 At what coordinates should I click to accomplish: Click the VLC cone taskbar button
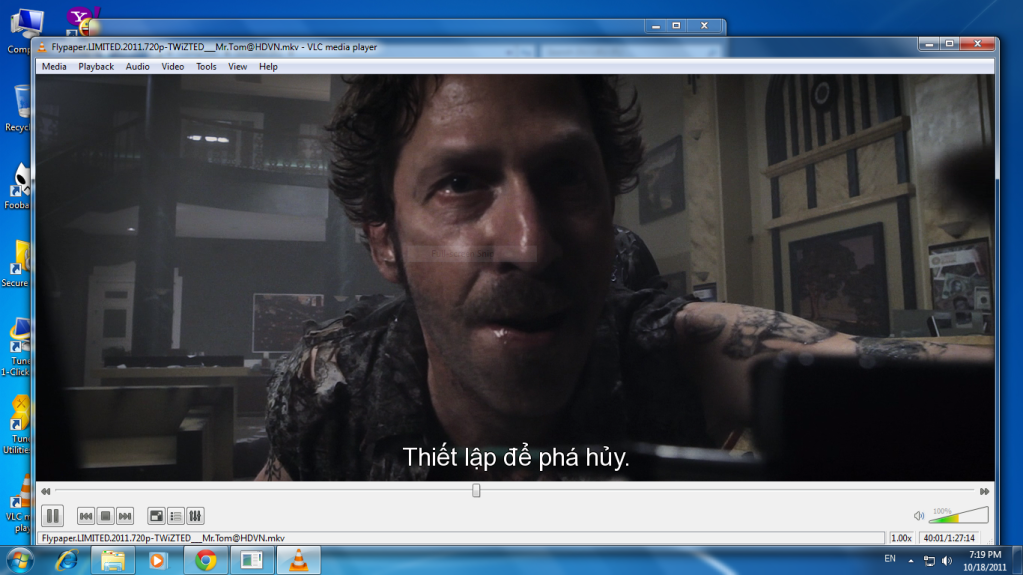click(299, 560)
